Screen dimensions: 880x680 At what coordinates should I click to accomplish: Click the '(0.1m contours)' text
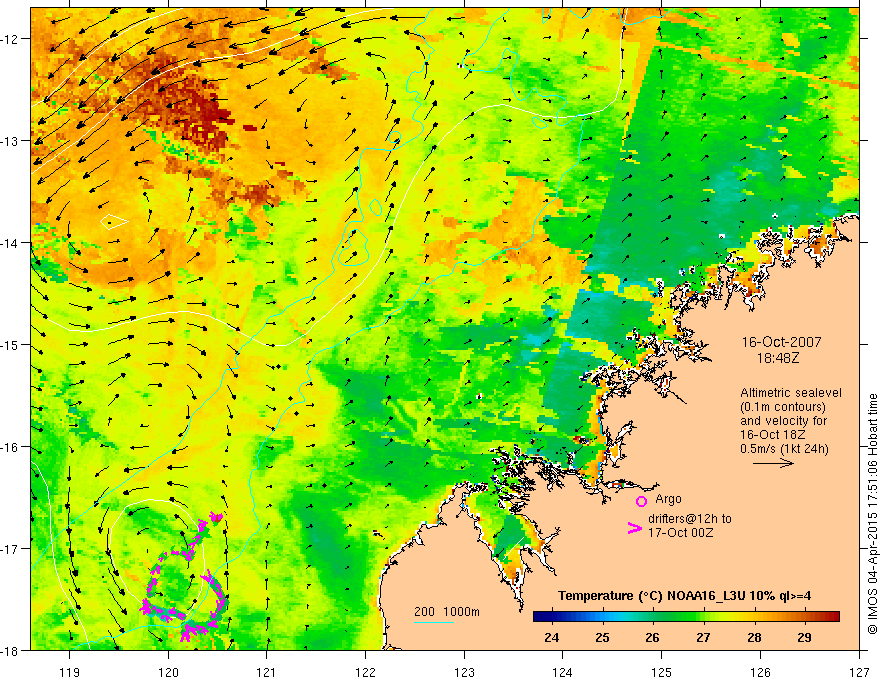[x=783, y=407]
